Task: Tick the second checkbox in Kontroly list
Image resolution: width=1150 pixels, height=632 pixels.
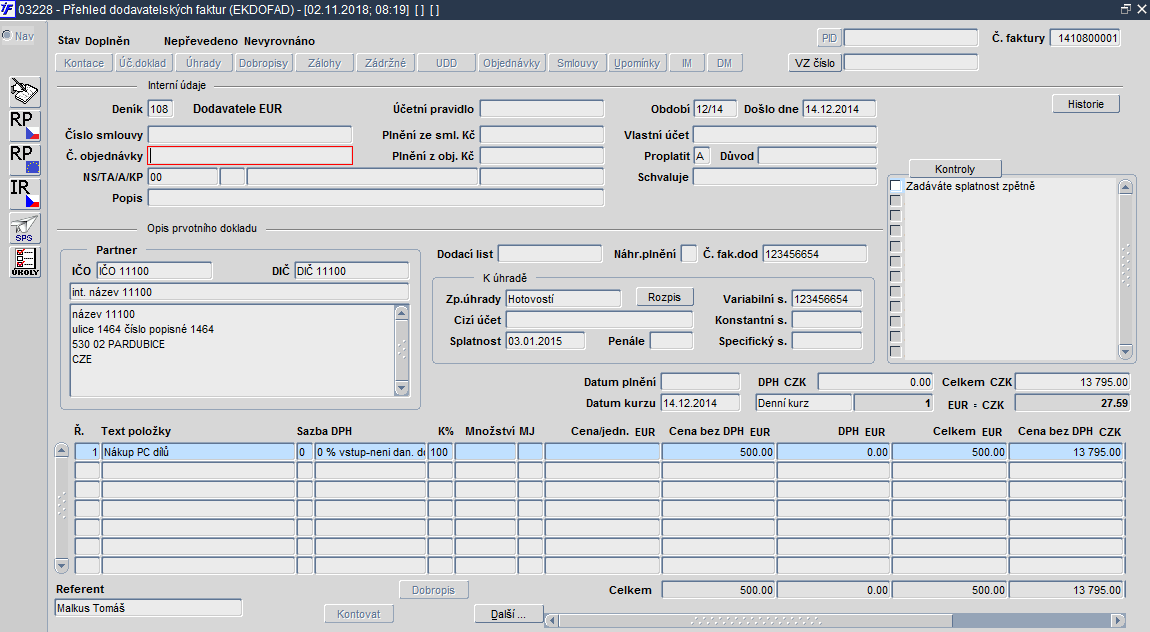Action: [896, 201]
